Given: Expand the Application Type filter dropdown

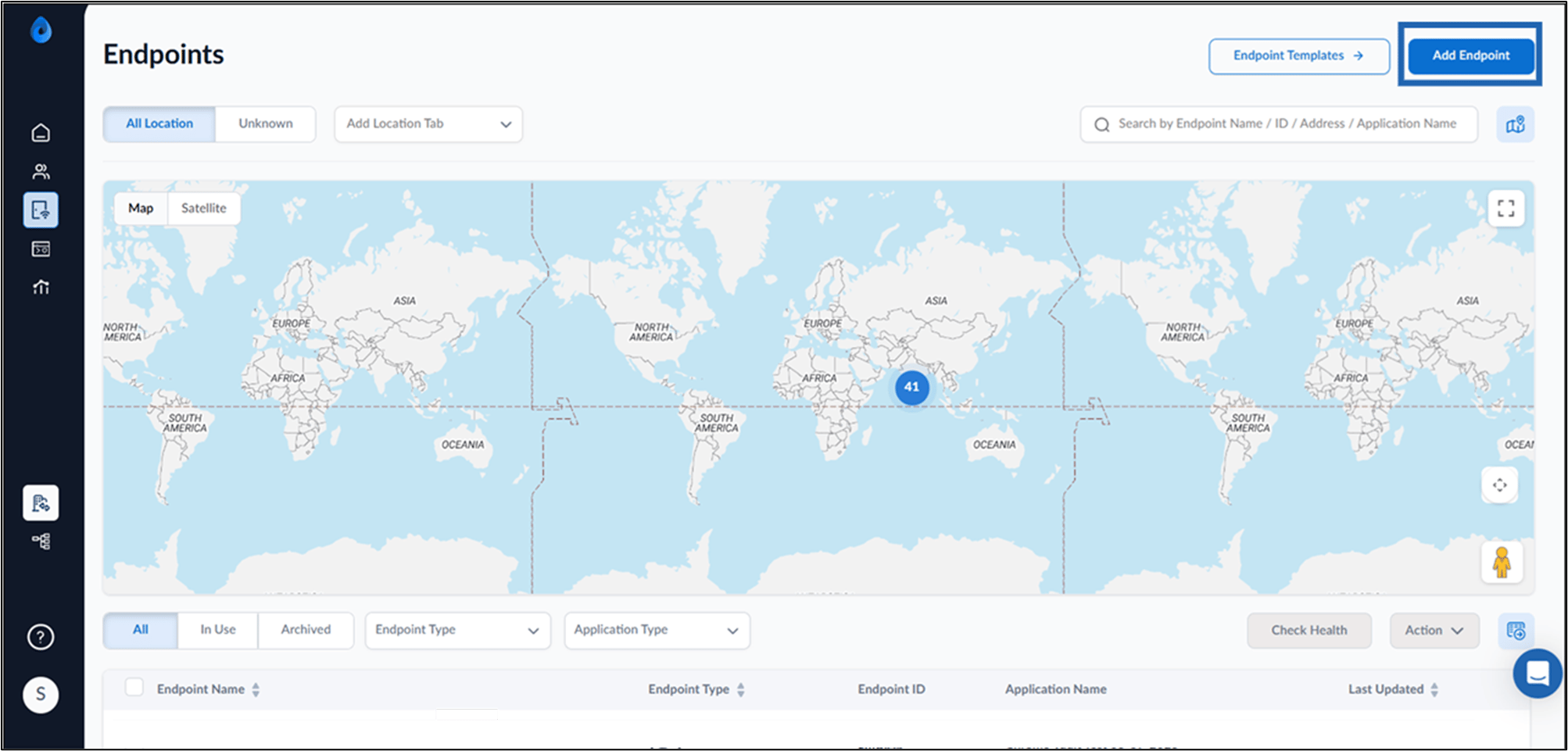Looking at the screenshot, I should (x=657, y=630).
